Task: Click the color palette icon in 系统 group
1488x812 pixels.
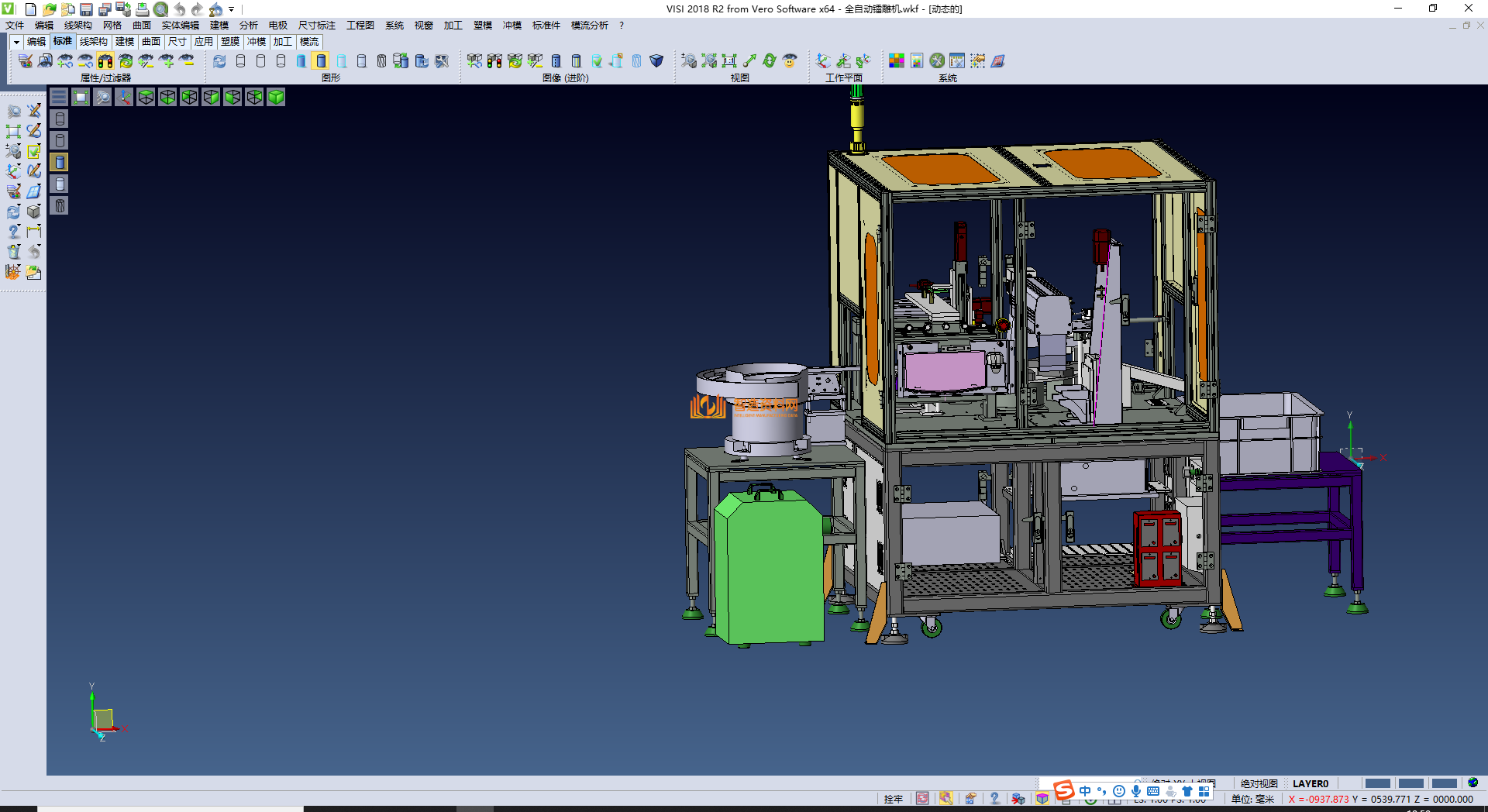Action: [x=896, y=61]
